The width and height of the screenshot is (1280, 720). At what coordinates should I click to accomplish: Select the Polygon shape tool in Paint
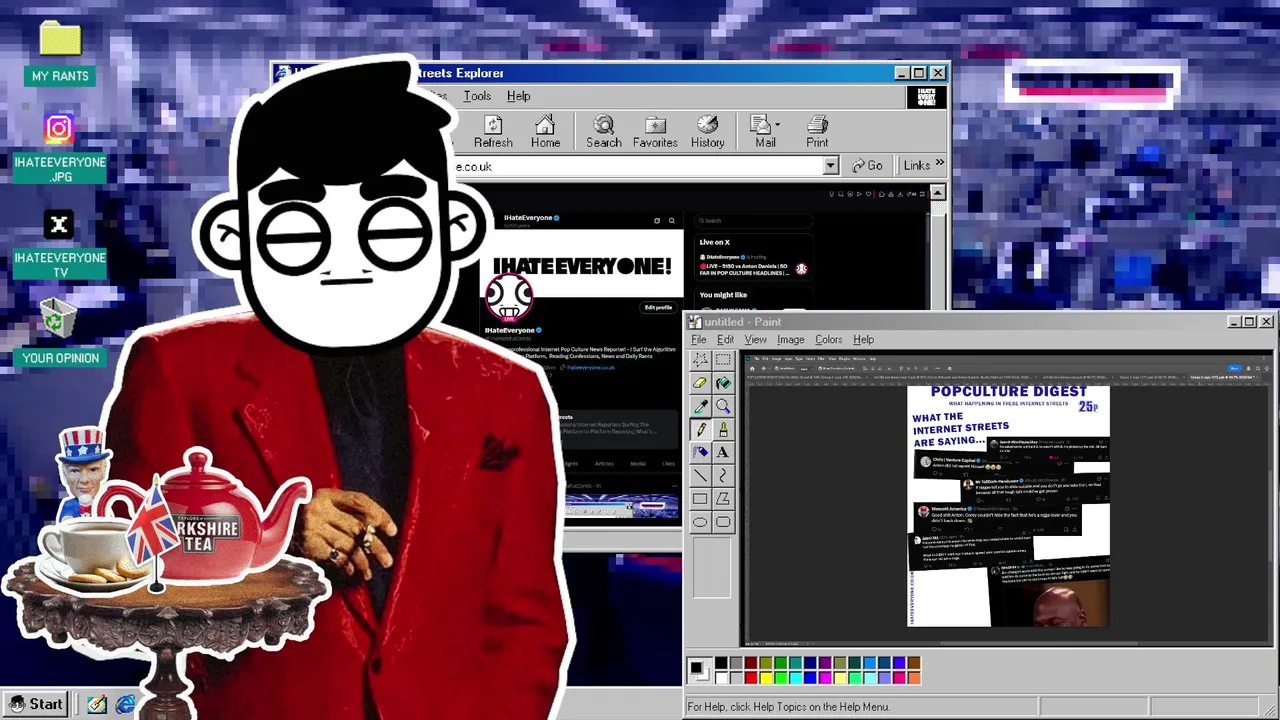(x=723, y=498)
